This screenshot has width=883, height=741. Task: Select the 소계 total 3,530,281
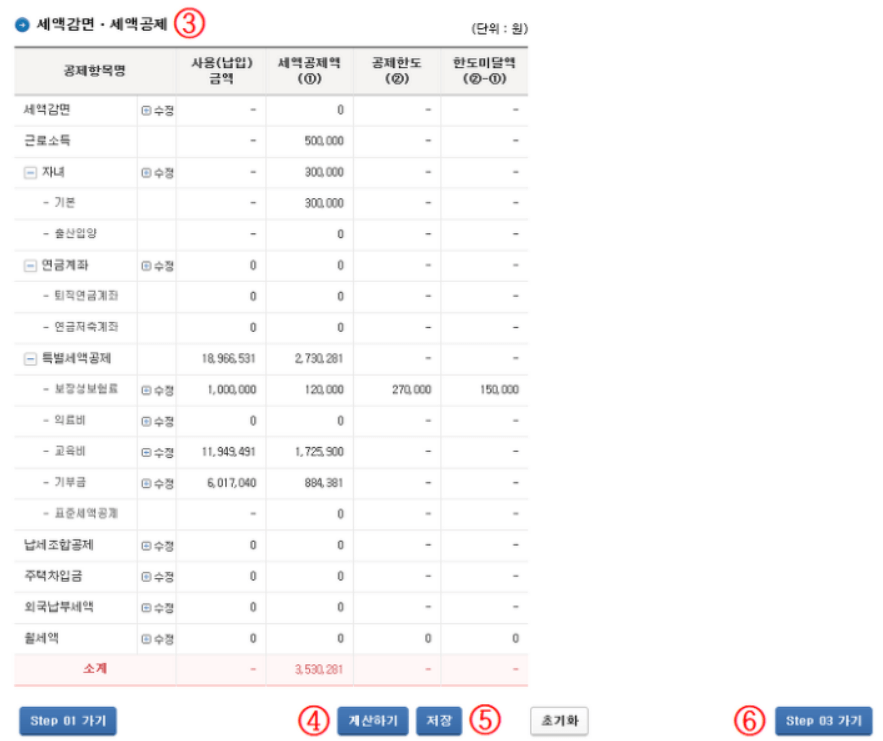coord(319,669)
